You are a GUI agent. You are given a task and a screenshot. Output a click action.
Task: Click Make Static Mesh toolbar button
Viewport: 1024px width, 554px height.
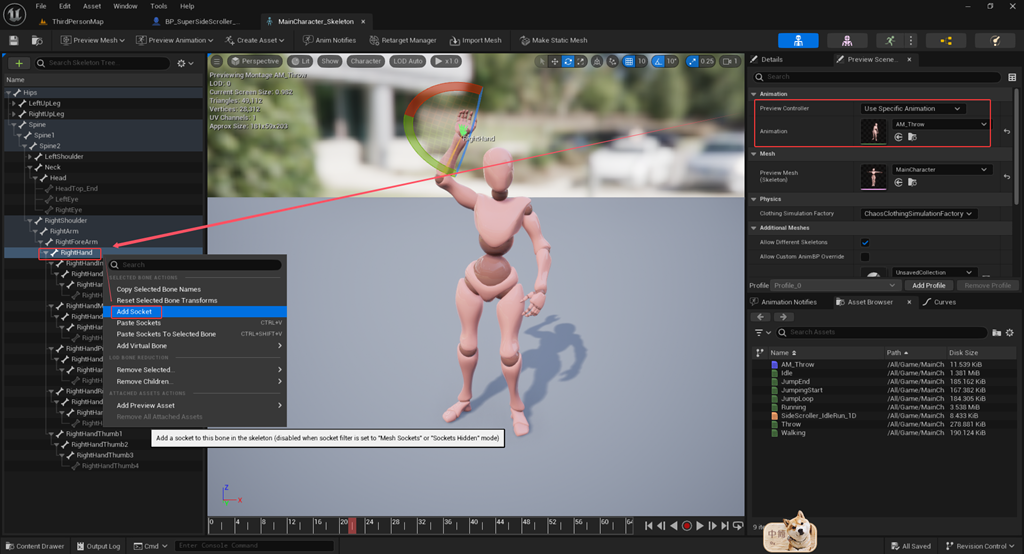pyautogui.click(x=553, y=41)
